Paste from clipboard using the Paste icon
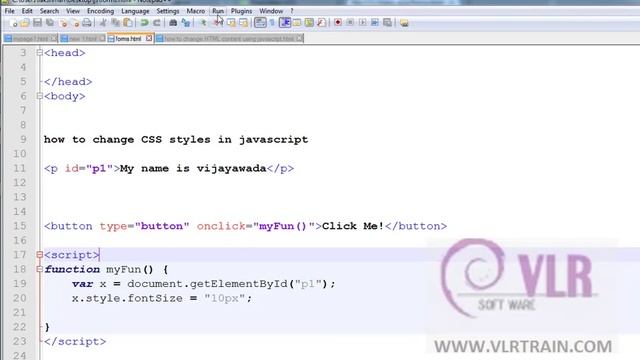Screen dimensions: 640x360 128,23
